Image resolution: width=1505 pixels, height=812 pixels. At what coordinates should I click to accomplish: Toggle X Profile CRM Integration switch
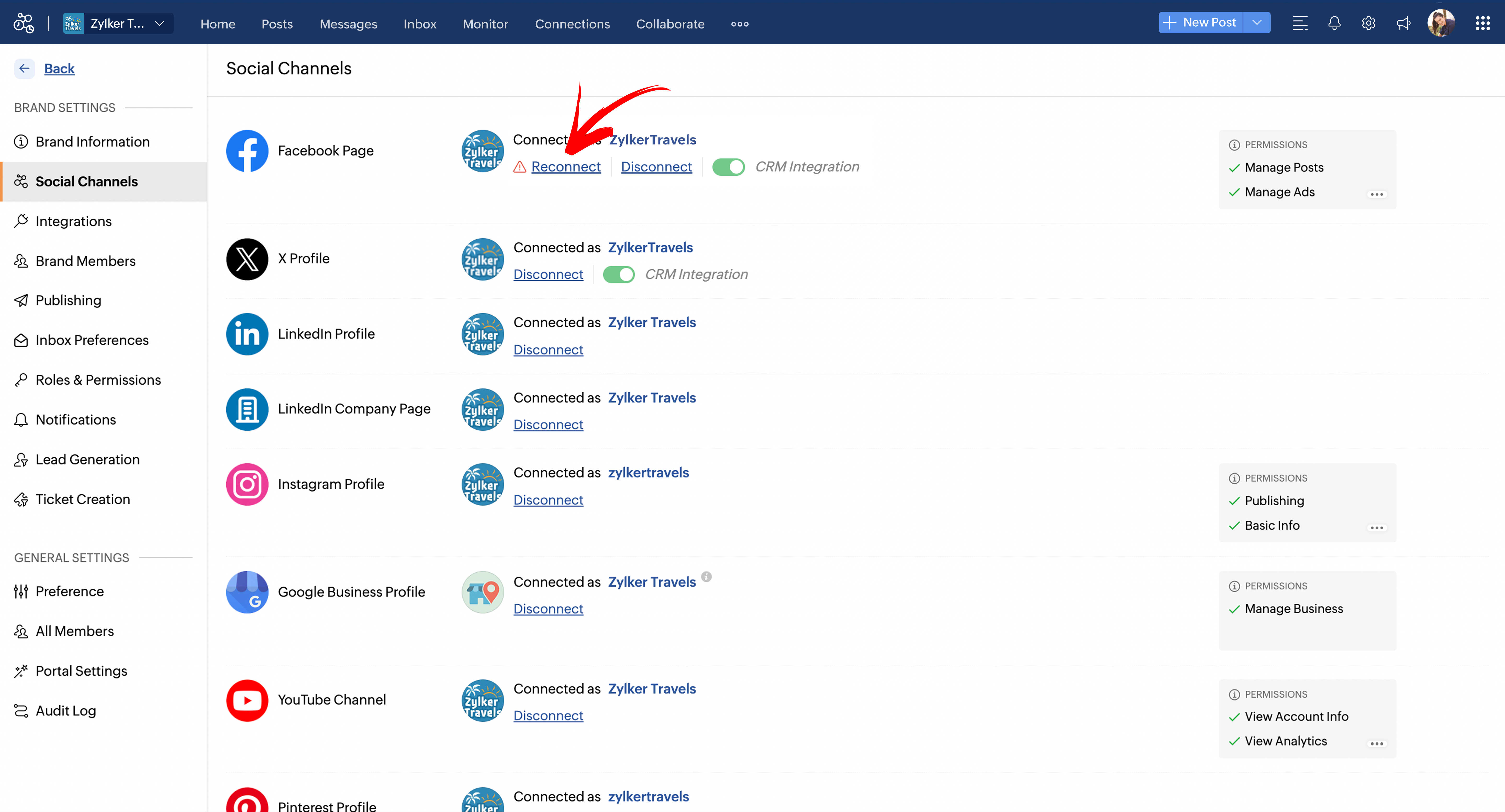pyautogui.click(x=618, y=275)
